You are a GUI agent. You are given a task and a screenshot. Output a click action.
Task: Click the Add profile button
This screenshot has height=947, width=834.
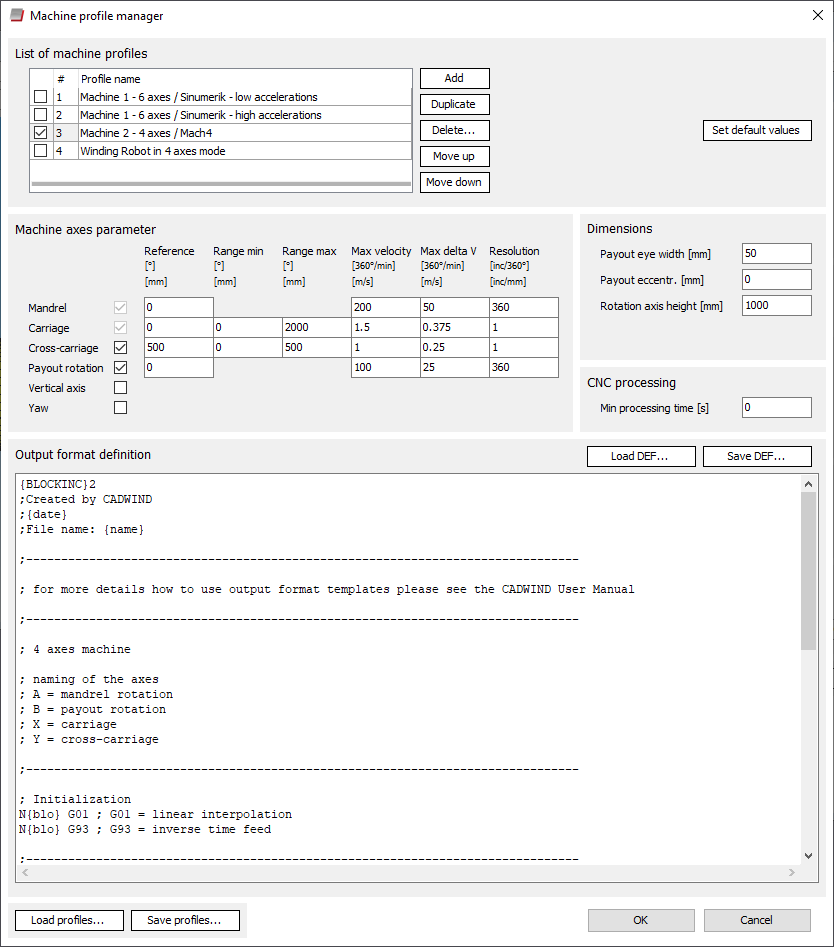(x=454, y=78)
